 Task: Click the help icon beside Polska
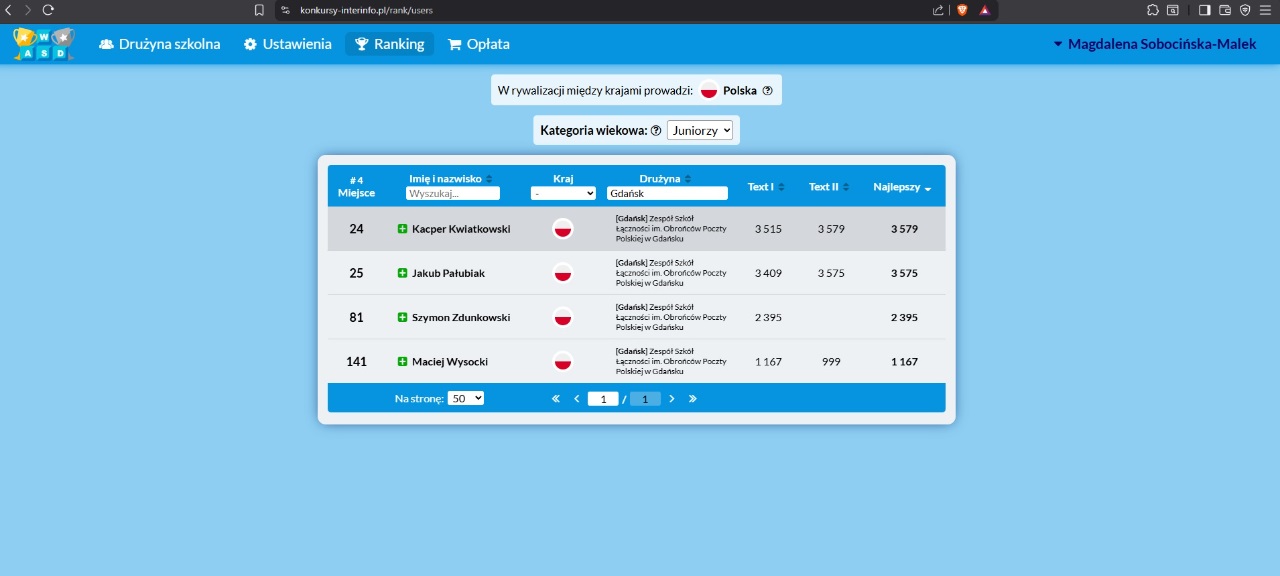(x=768, y=90)
